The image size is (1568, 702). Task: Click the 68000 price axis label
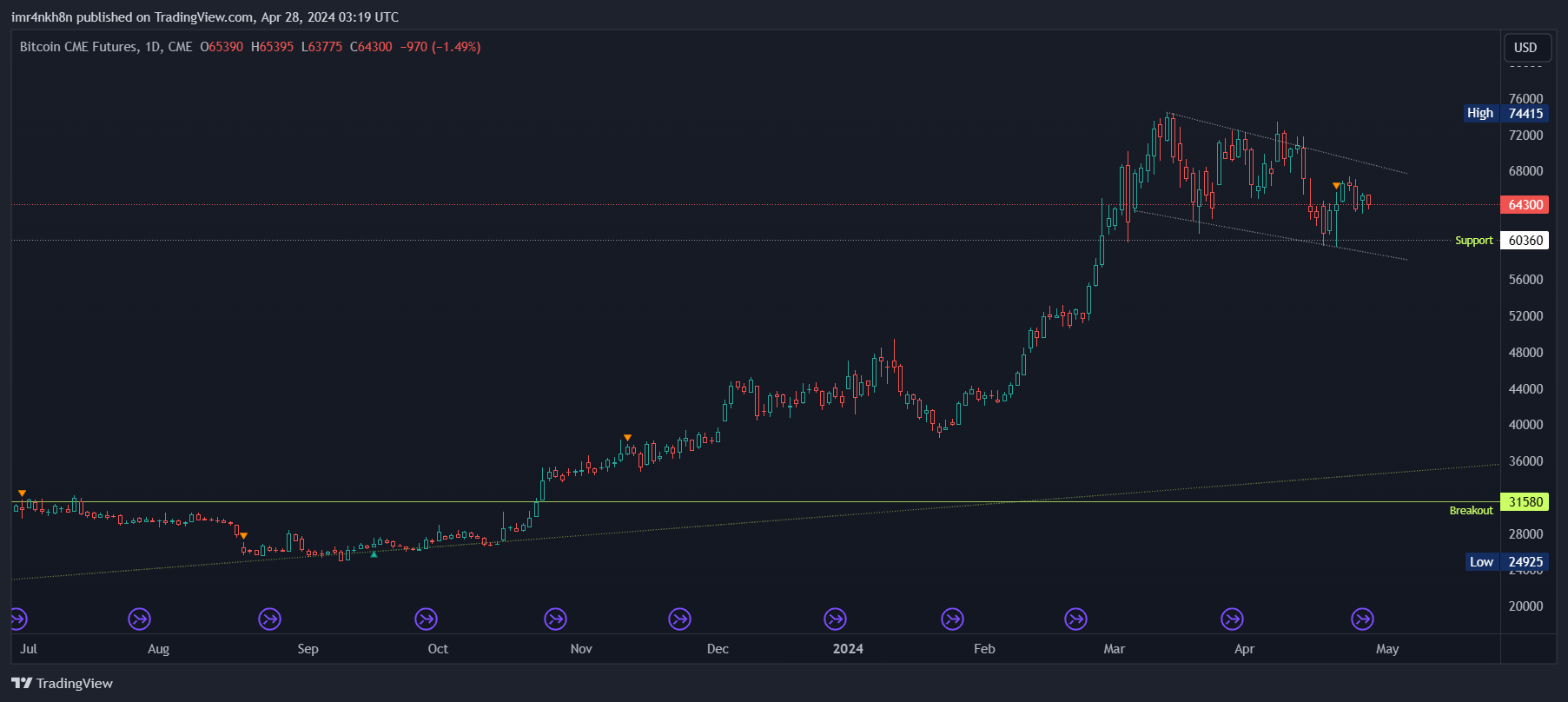coord(1525,171)
